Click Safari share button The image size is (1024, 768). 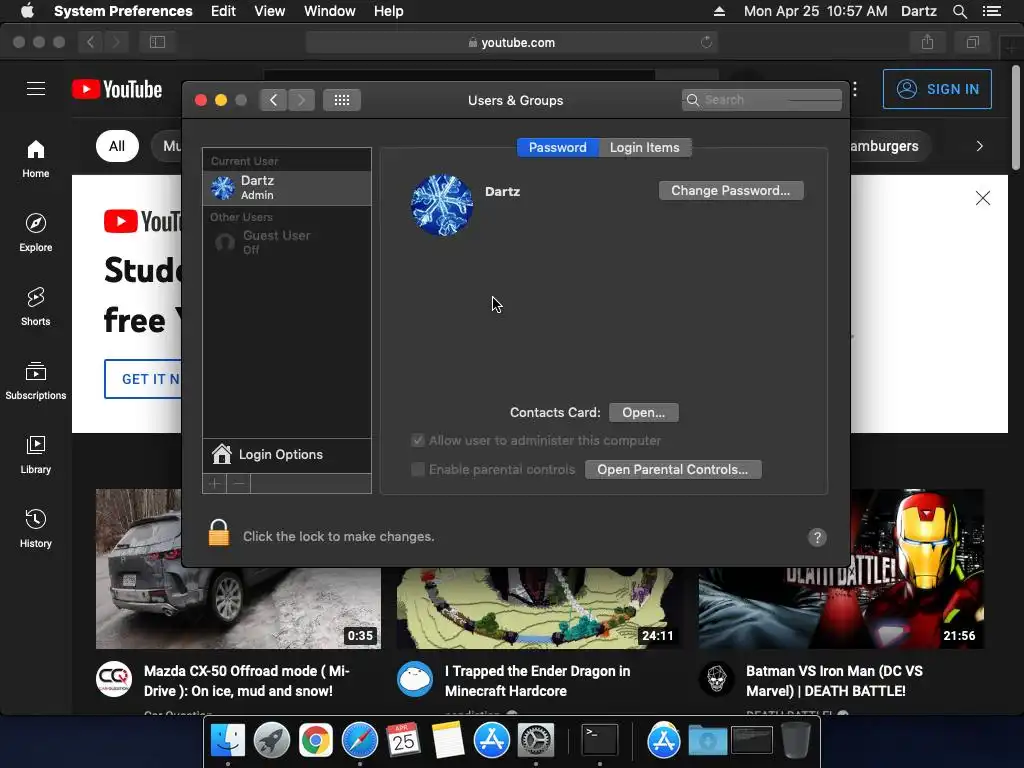coord(927,42)
